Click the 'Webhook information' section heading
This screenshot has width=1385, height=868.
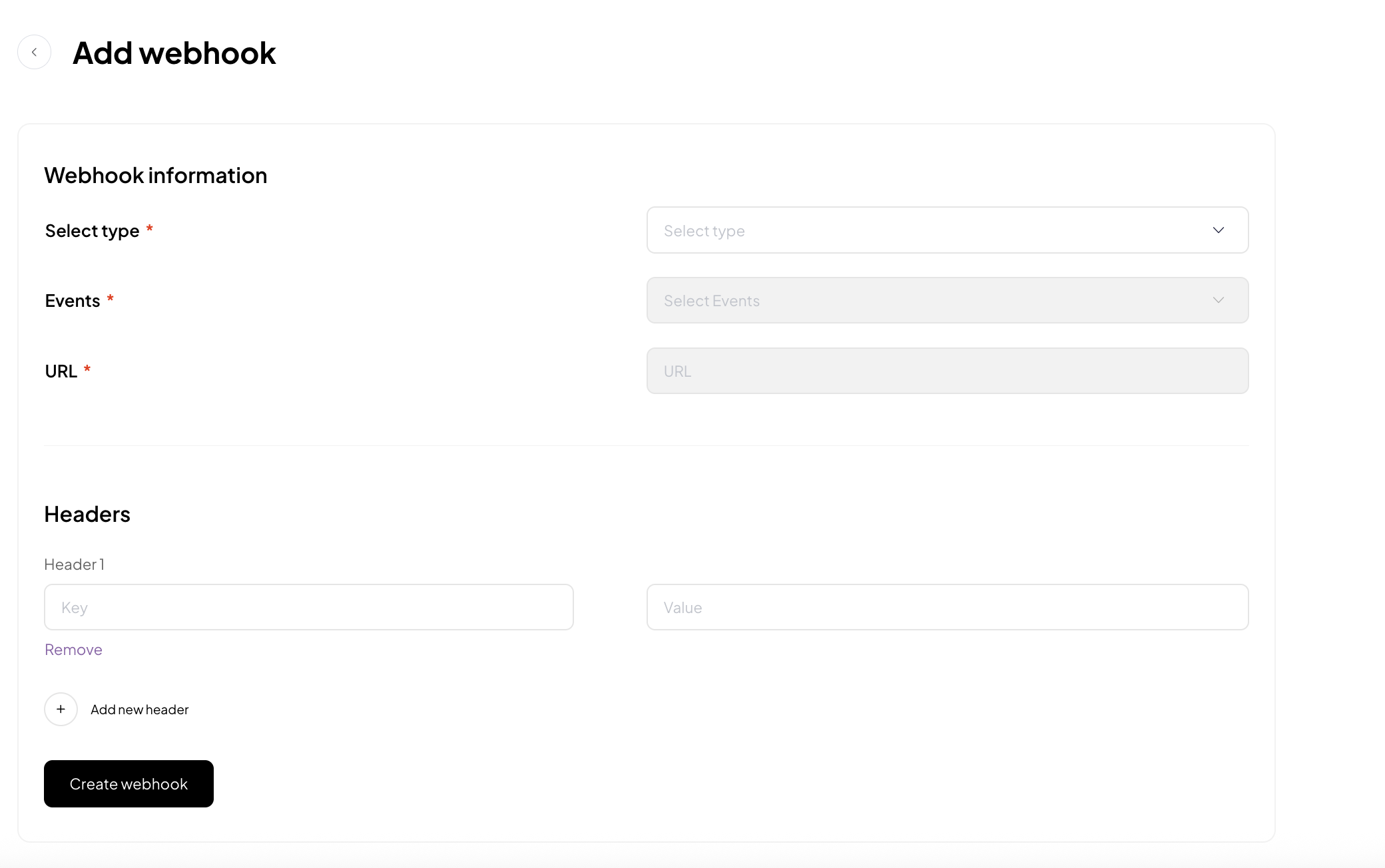155,176
